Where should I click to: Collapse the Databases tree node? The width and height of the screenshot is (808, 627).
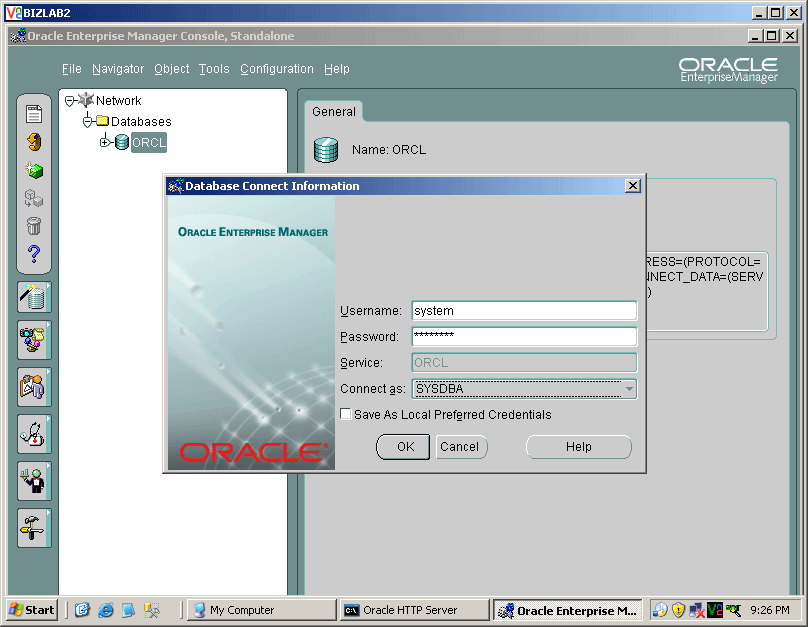tap(88, 122)
